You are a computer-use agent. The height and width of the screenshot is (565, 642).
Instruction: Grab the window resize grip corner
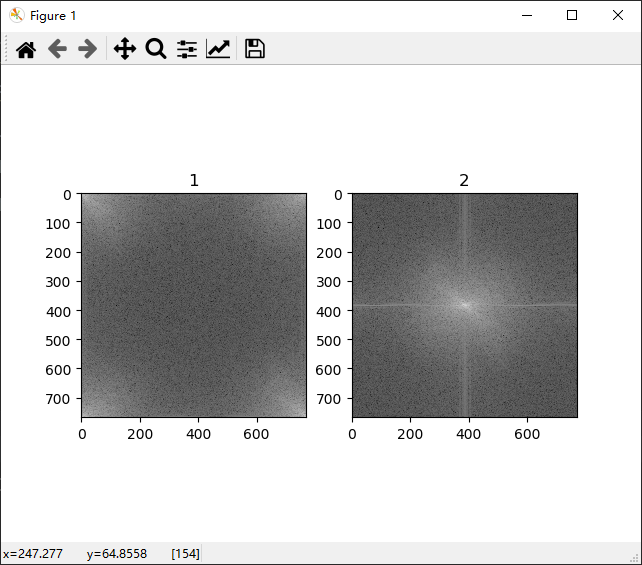(635, 558)
